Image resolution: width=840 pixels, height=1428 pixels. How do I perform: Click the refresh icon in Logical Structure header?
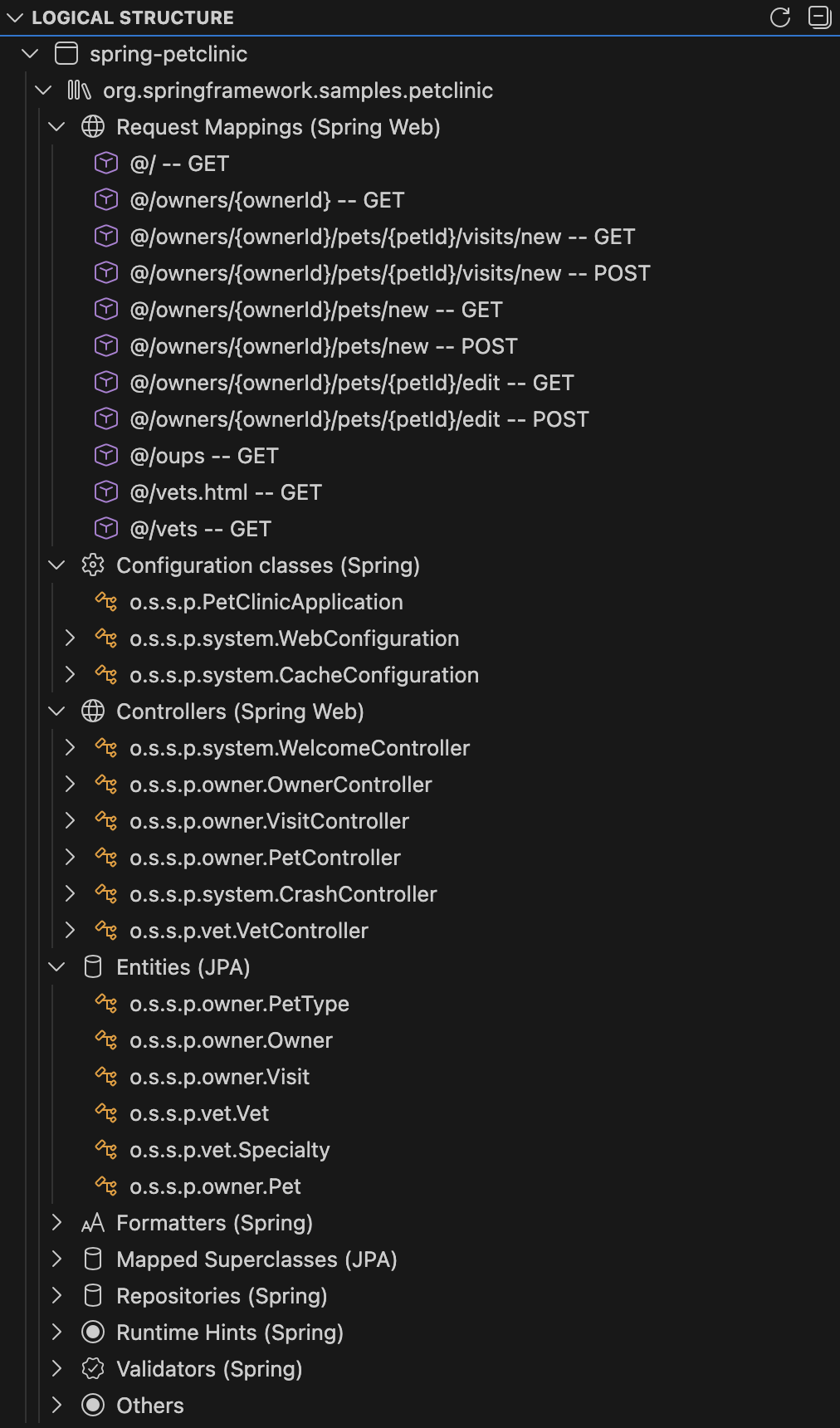pos(780,17)
